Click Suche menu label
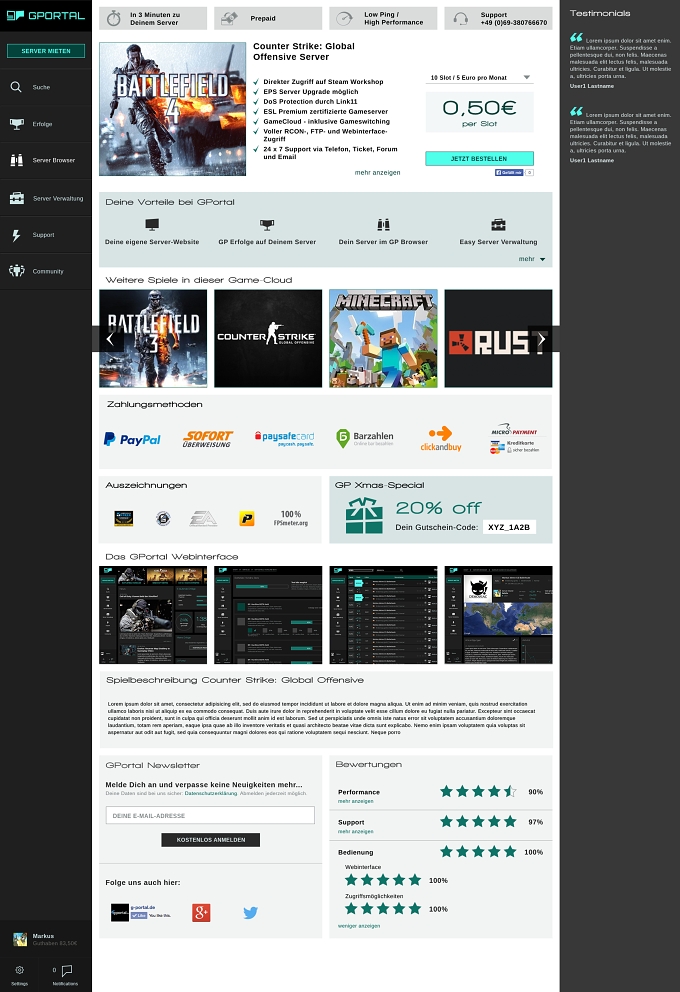 click(41, 87)
